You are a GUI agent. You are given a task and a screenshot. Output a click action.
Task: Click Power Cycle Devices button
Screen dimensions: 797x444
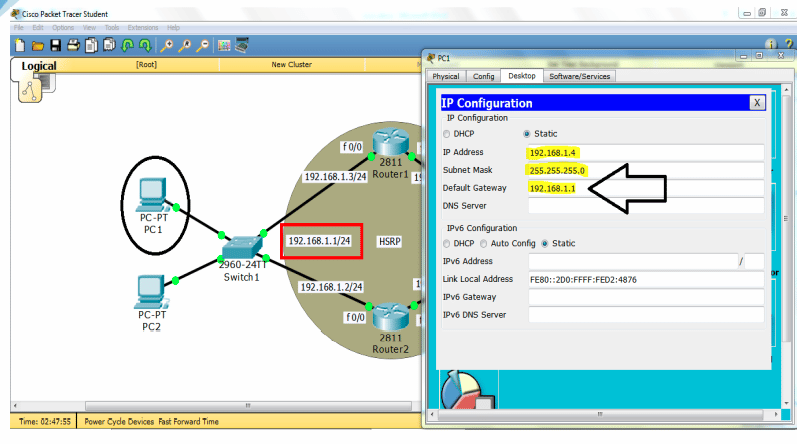coord(119,422)
